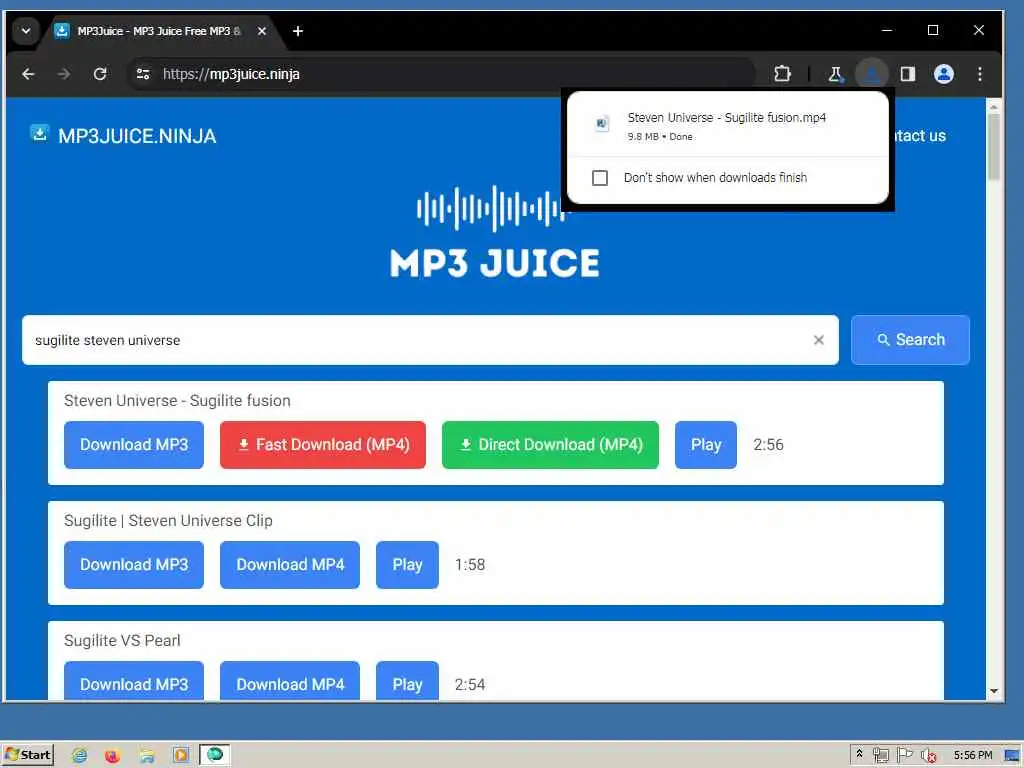Click the scrollbar down arrow
Image resolution: width=1024 pixels, height=768 pixels.
tap(994, 691)
